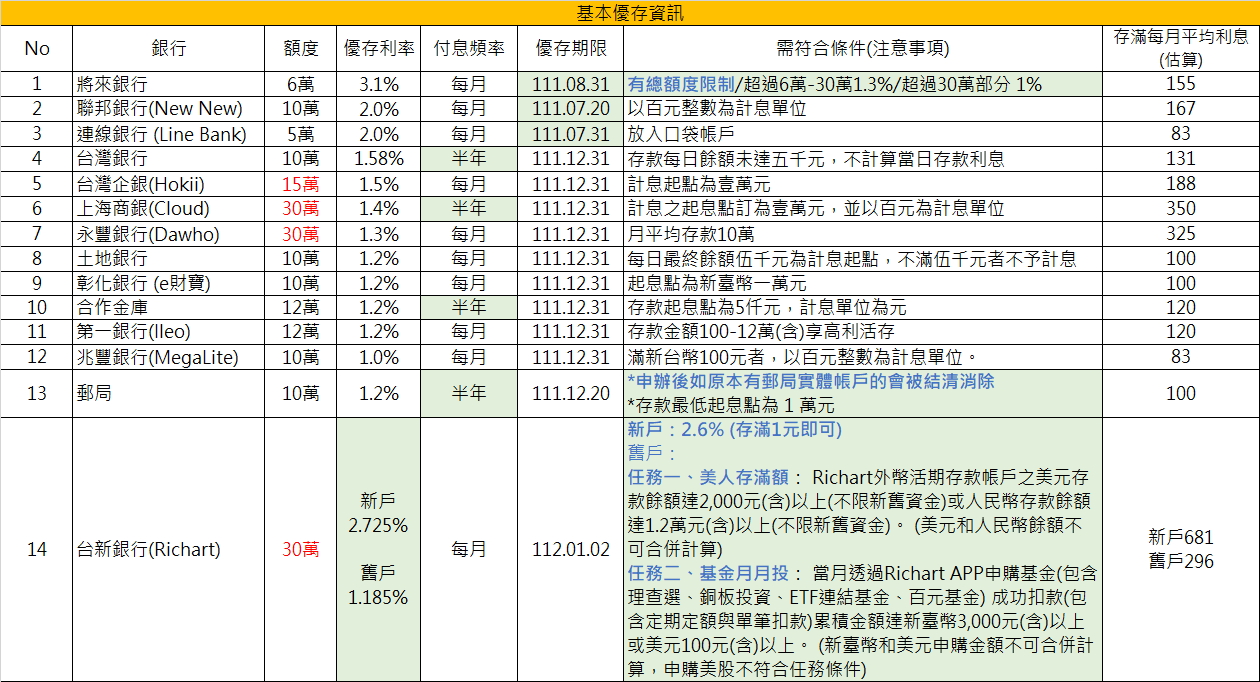Select the 1.5% rate for 台灣企銀
1260x682 pixels.
point(379,184)
